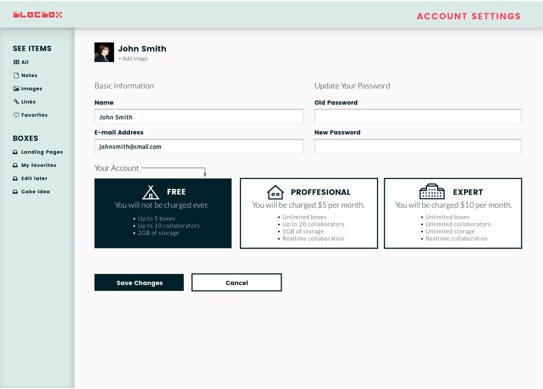
Task: Focus the E-mail Address input field
Action: [199, 147]
